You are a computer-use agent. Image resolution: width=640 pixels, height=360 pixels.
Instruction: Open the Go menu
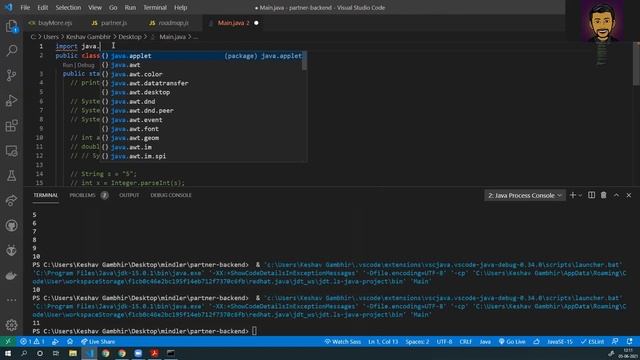pos(113,7)
